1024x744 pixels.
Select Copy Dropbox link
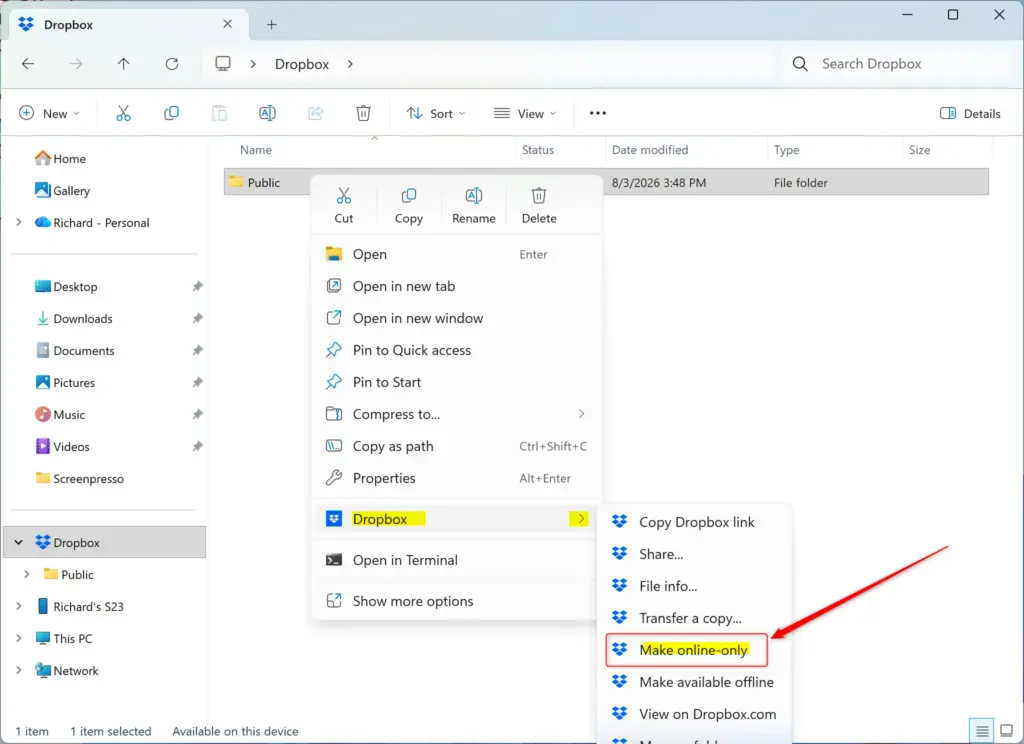[x=694, y=522]
